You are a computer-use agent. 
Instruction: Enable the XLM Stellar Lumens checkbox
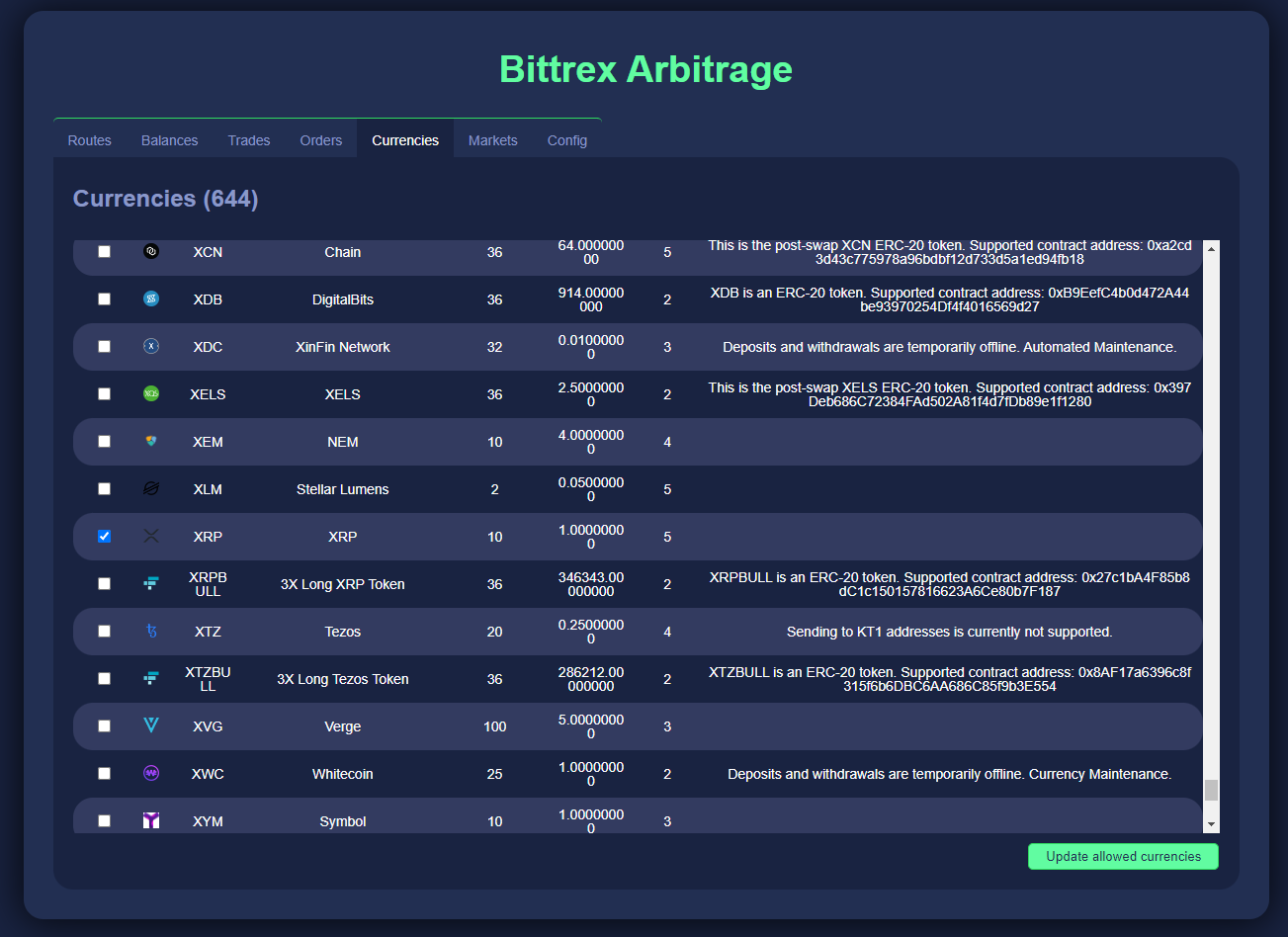pyautogui.click(x=104, y=489)
